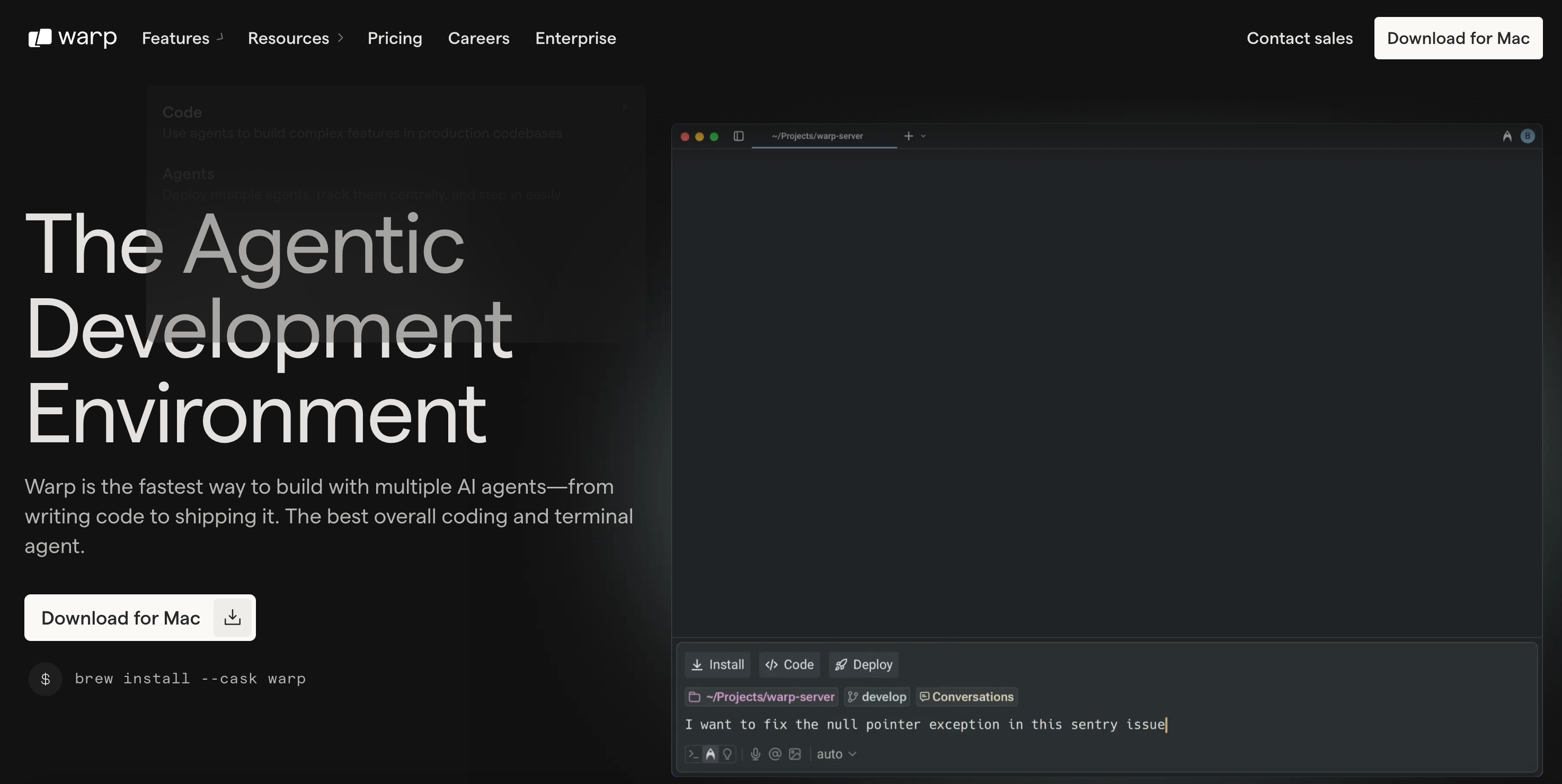Image resolution: width=1562 pixels, height=784 pixels.
Task: Switch input to terminal command mode
Action: pos(693,754)
